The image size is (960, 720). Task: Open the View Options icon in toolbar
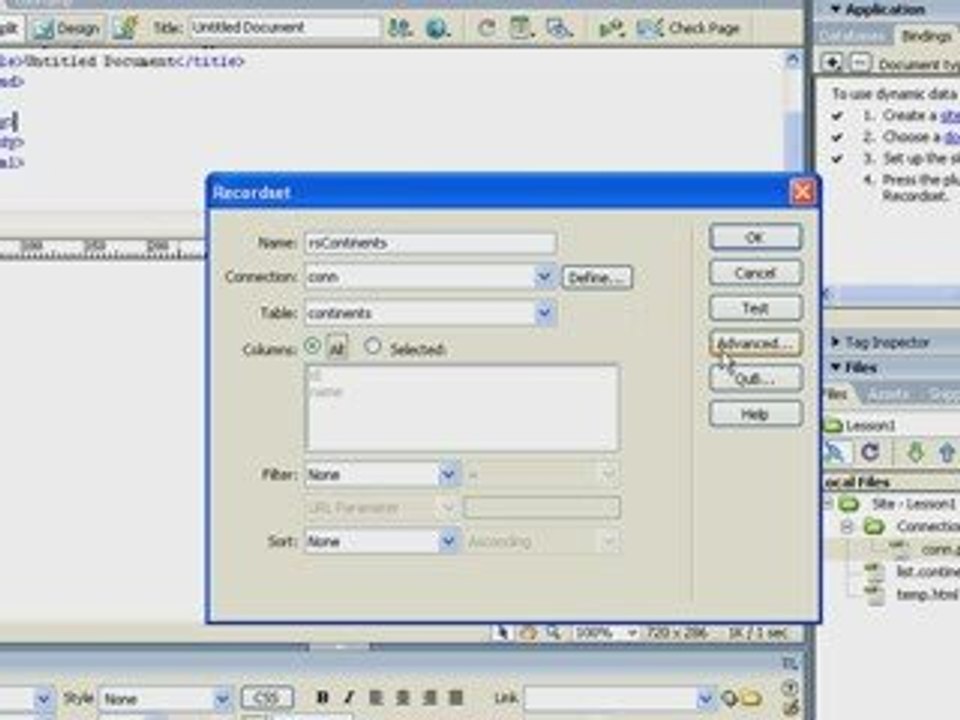522,28
